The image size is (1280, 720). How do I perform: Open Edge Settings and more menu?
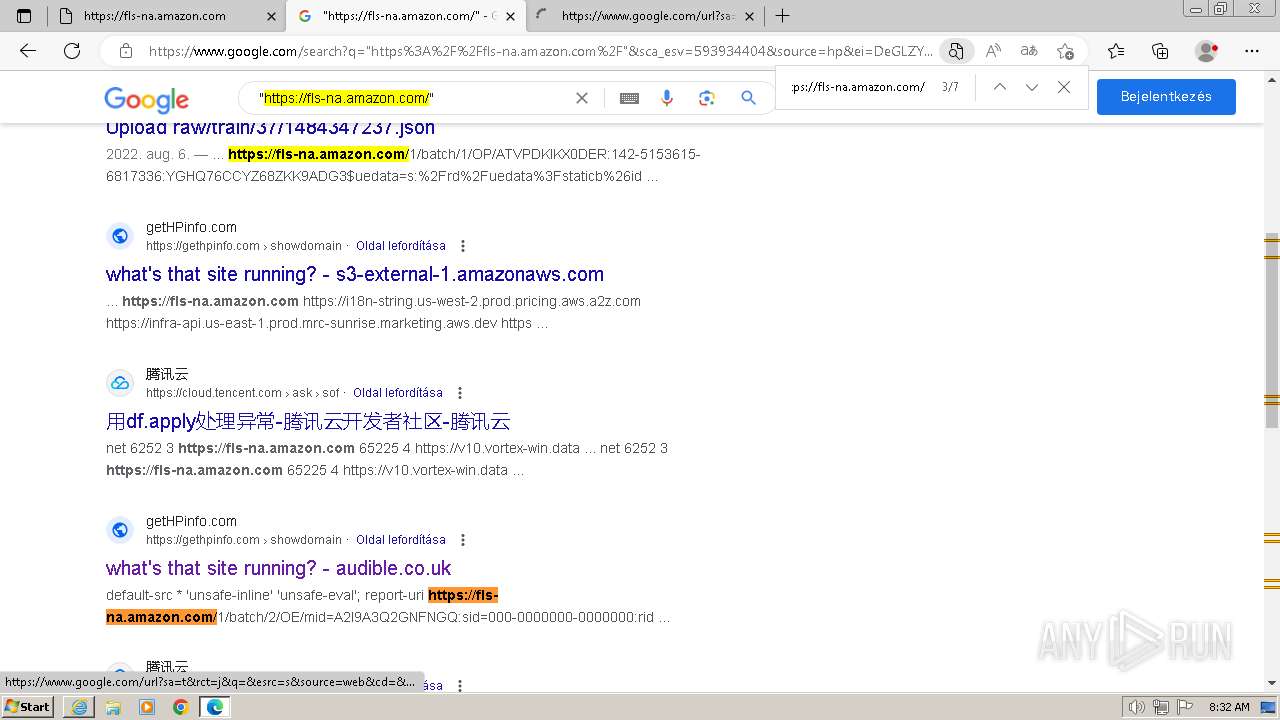point(1252,51)
